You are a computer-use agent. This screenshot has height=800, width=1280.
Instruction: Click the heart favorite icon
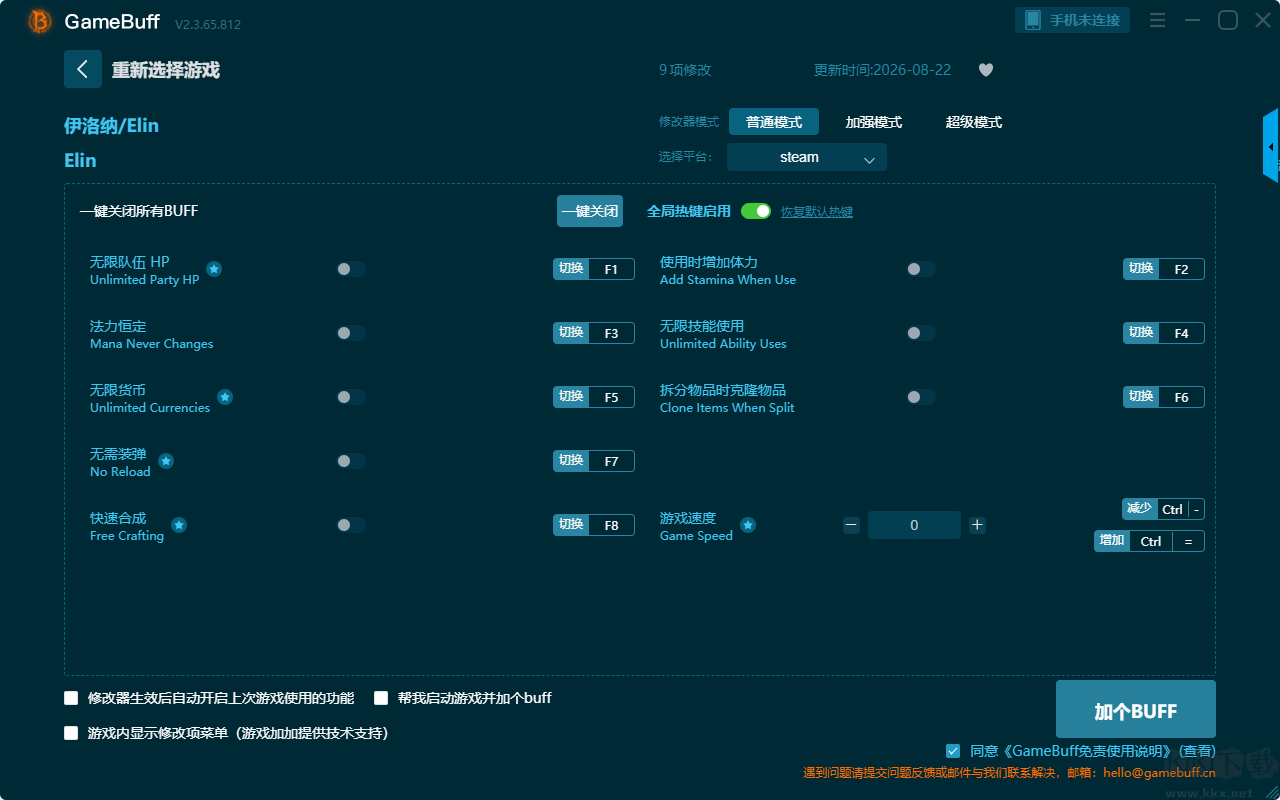coord(986,70)
